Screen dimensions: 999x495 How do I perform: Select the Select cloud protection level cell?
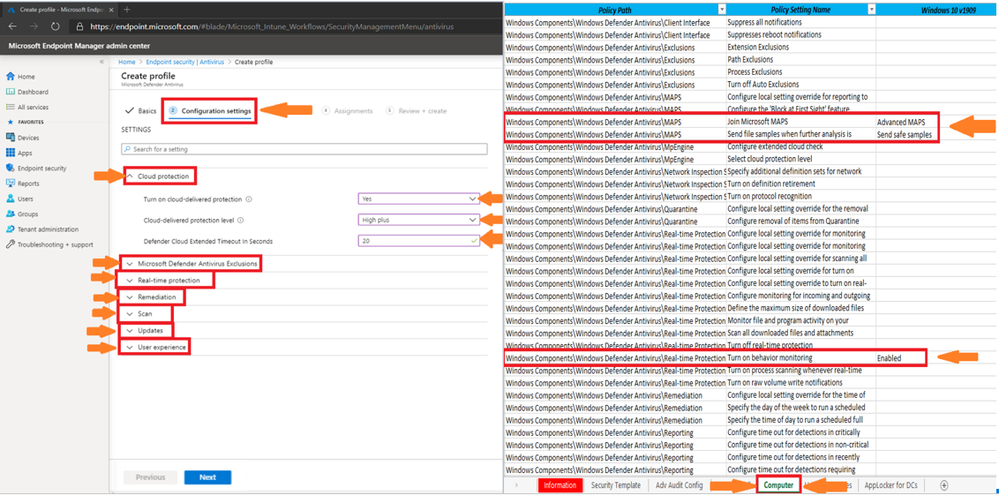(x=800, y=159)
